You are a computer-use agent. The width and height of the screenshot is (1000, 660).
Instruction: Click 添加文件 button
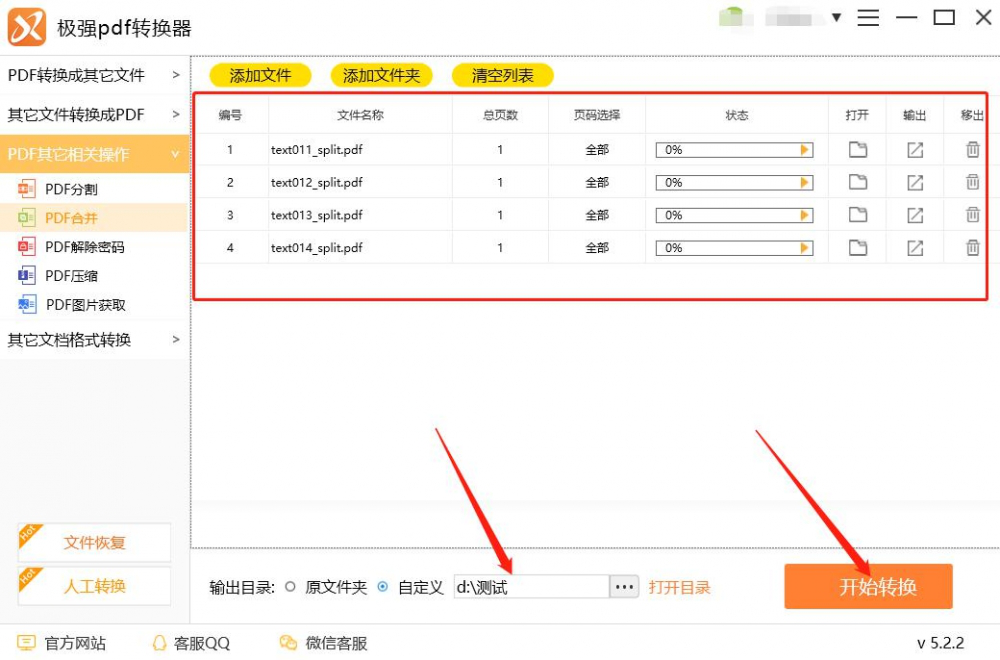pyautogui.click(x=260, y=75)
